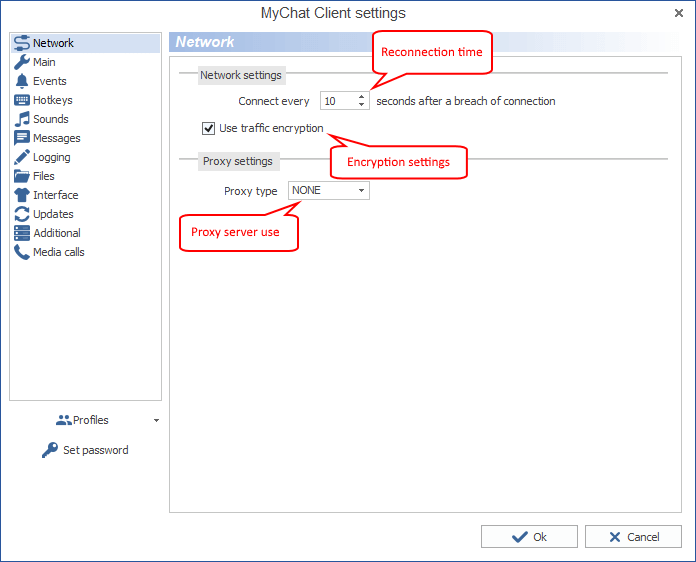Open the Proxy type dropdown
This screenshot has height=562, width=696.
(x=328, y=190)
